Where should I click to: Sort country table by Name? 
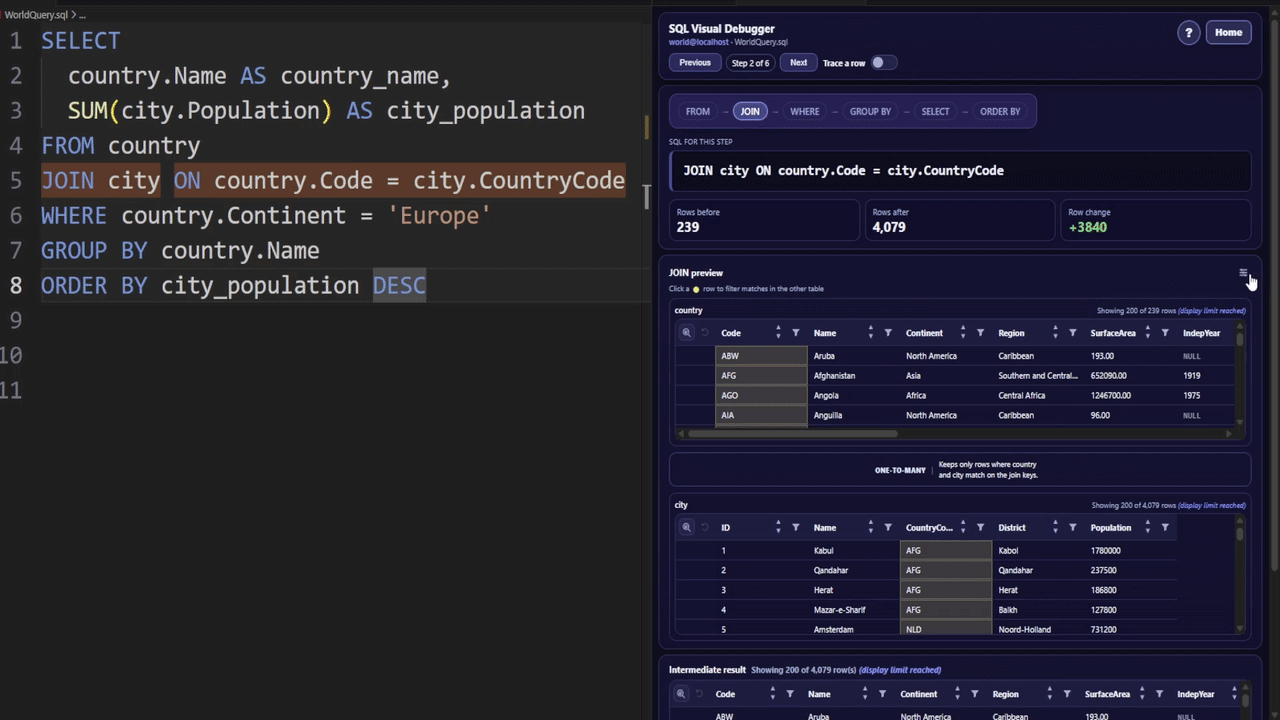point(870,333)
